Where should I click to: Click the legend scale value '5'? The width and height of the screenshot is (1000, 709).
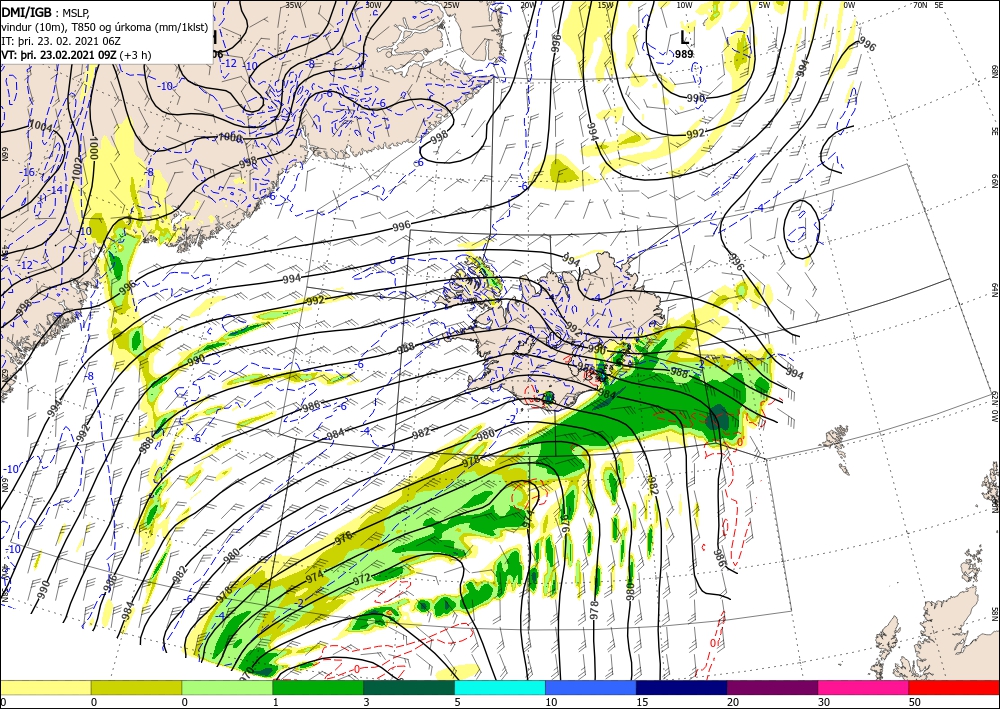click(x=458, y=702)
